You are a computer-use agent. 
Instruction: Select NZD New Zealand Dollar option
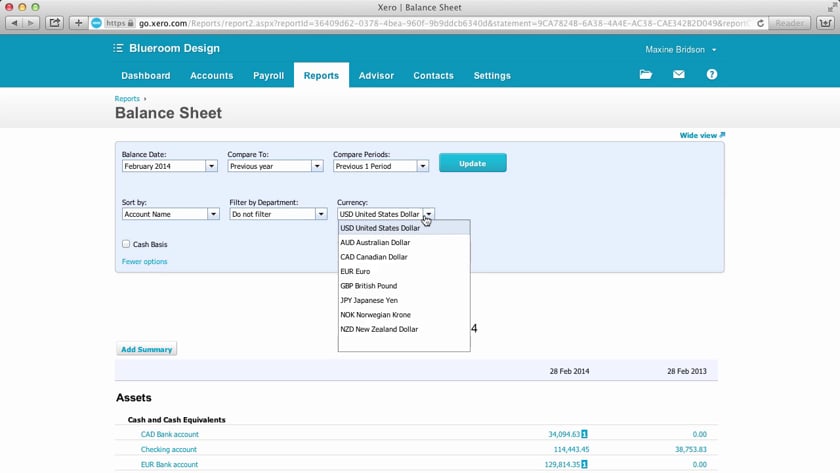tap(404, 329)
